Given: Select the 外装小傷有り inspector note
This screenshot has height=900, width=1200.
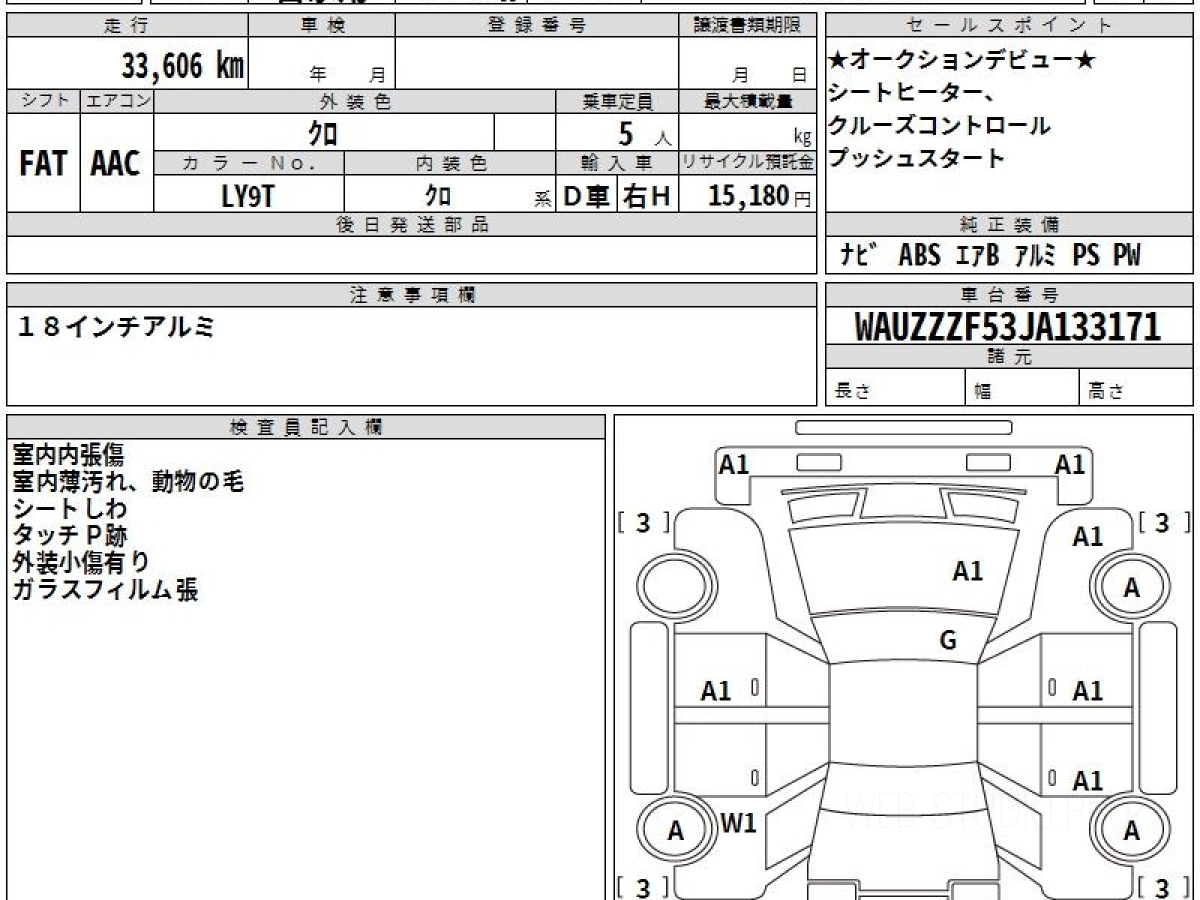Looking at the screenshot, I should [x=82, y=563].
